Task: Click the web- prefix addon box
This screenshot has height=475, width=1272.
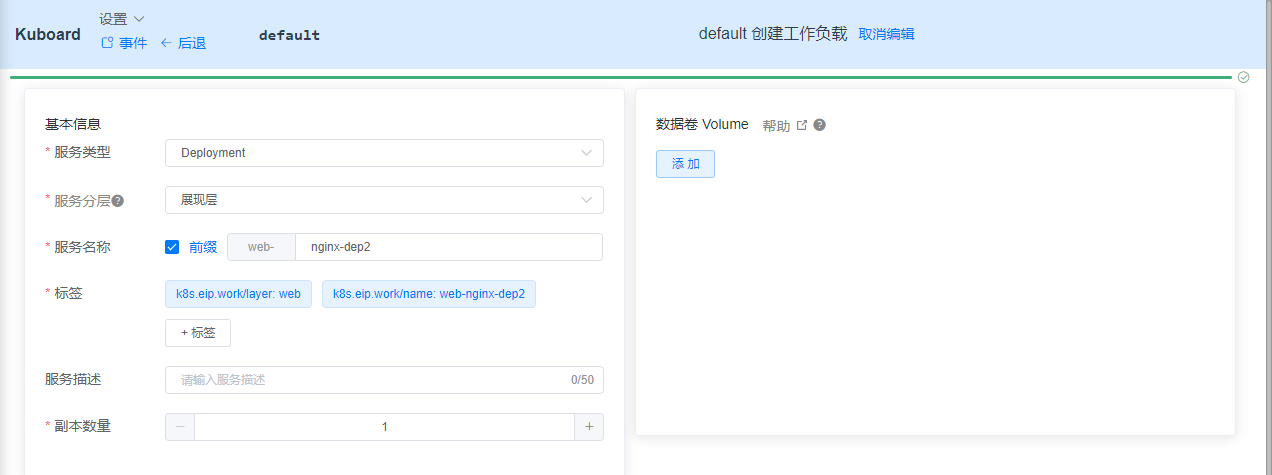Action: coord(262,247)
